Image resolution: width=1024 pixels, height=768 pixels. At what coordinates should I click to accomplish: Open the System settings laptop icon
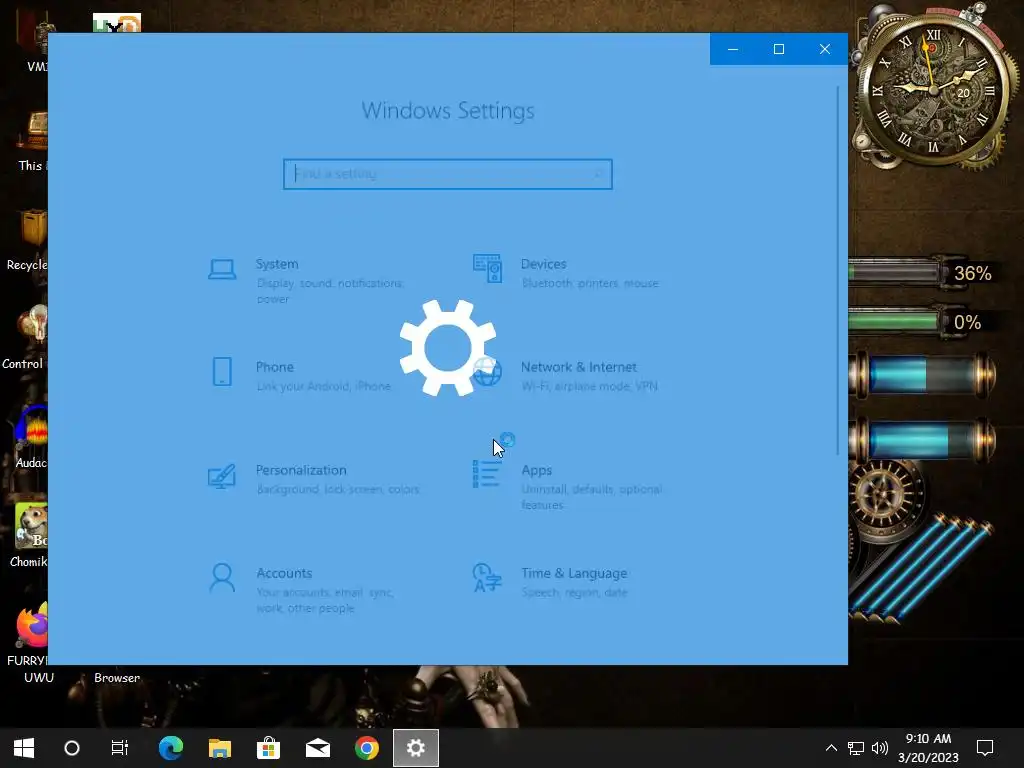[x=222, y=269]
